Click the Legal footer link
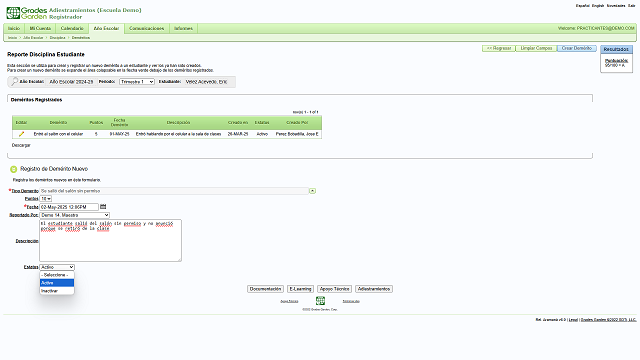Viewport: 640px width, 360px height. tap(573, 320)
